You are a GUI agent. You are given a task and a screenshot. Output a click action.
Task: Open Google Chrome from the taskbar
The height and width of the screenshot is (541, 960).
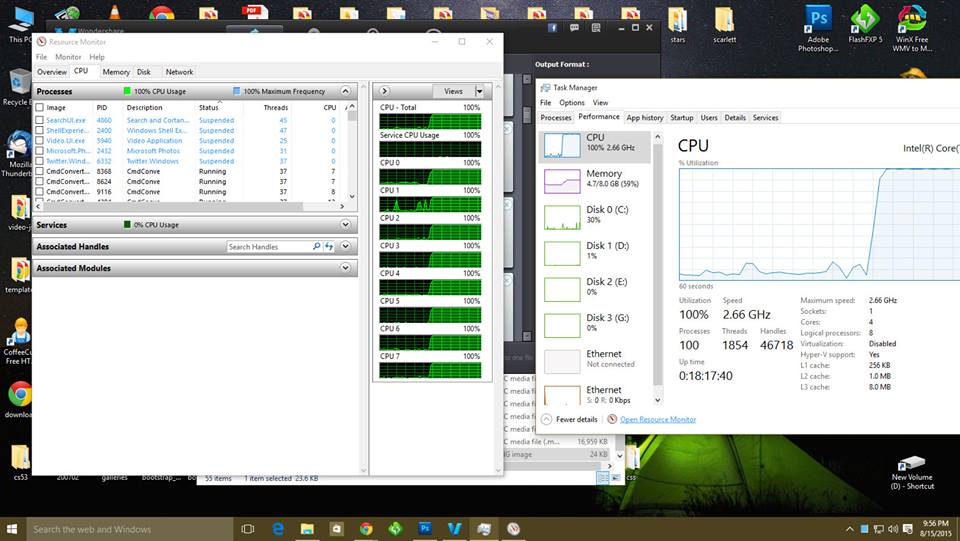(366, 528)
